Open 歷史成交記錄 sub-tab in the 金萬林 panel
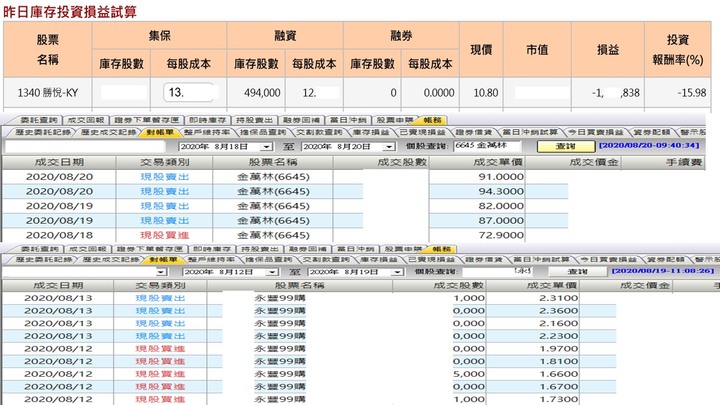720x405 pixels. coord(108,132)
